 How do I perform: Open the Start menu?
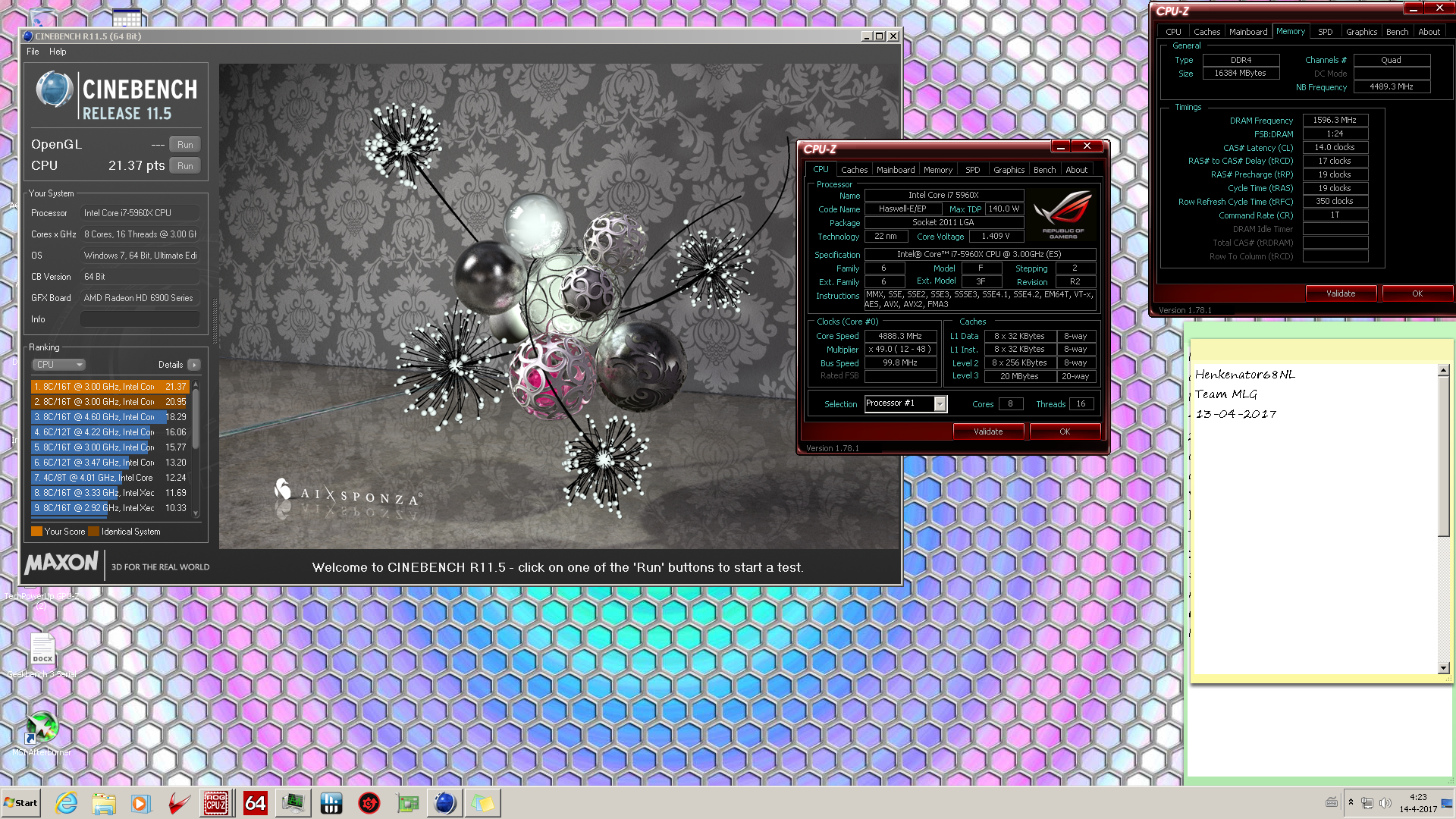[21, 803]
